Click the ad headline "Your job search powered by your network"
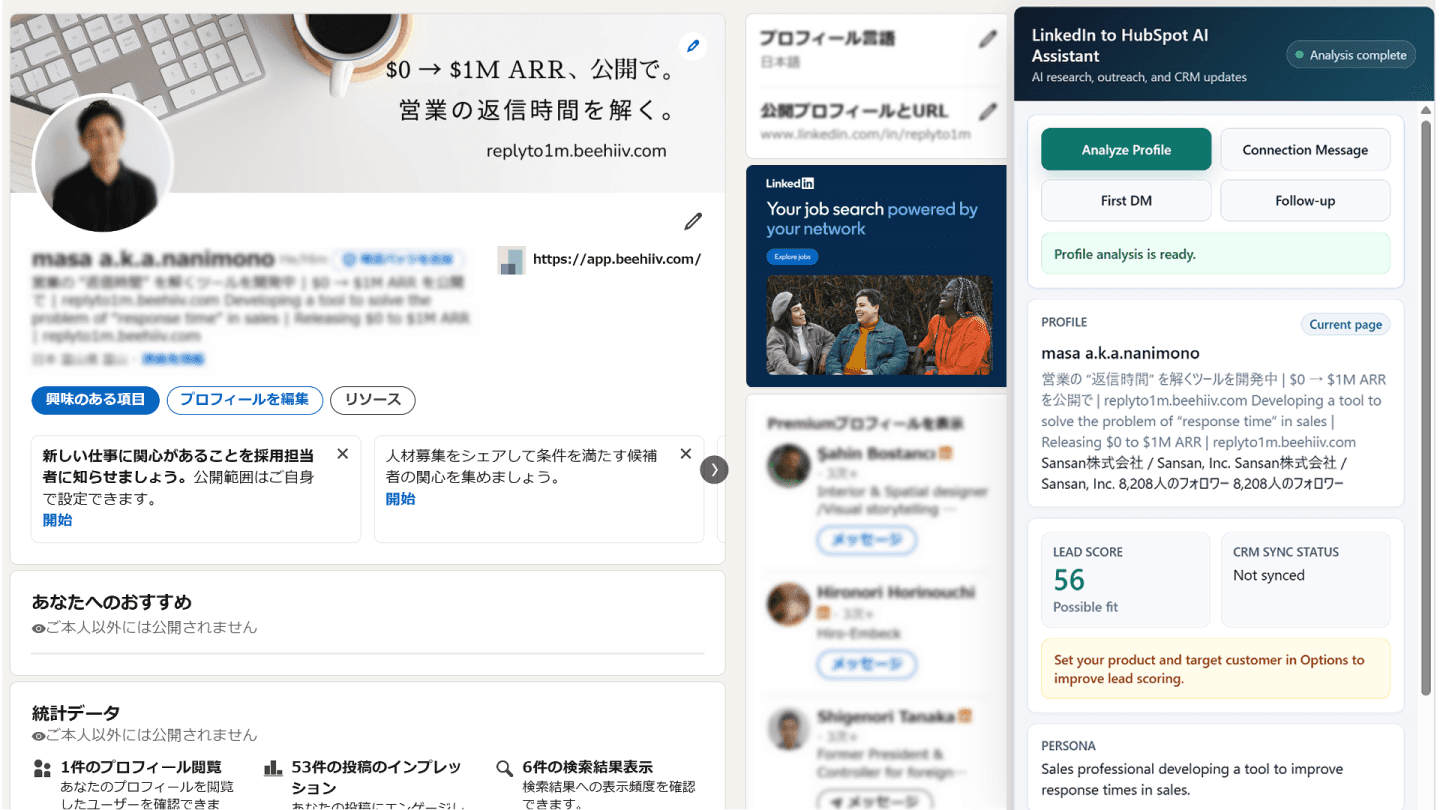The width and height of the screenshot is (1440, 810). pos(872,219)
